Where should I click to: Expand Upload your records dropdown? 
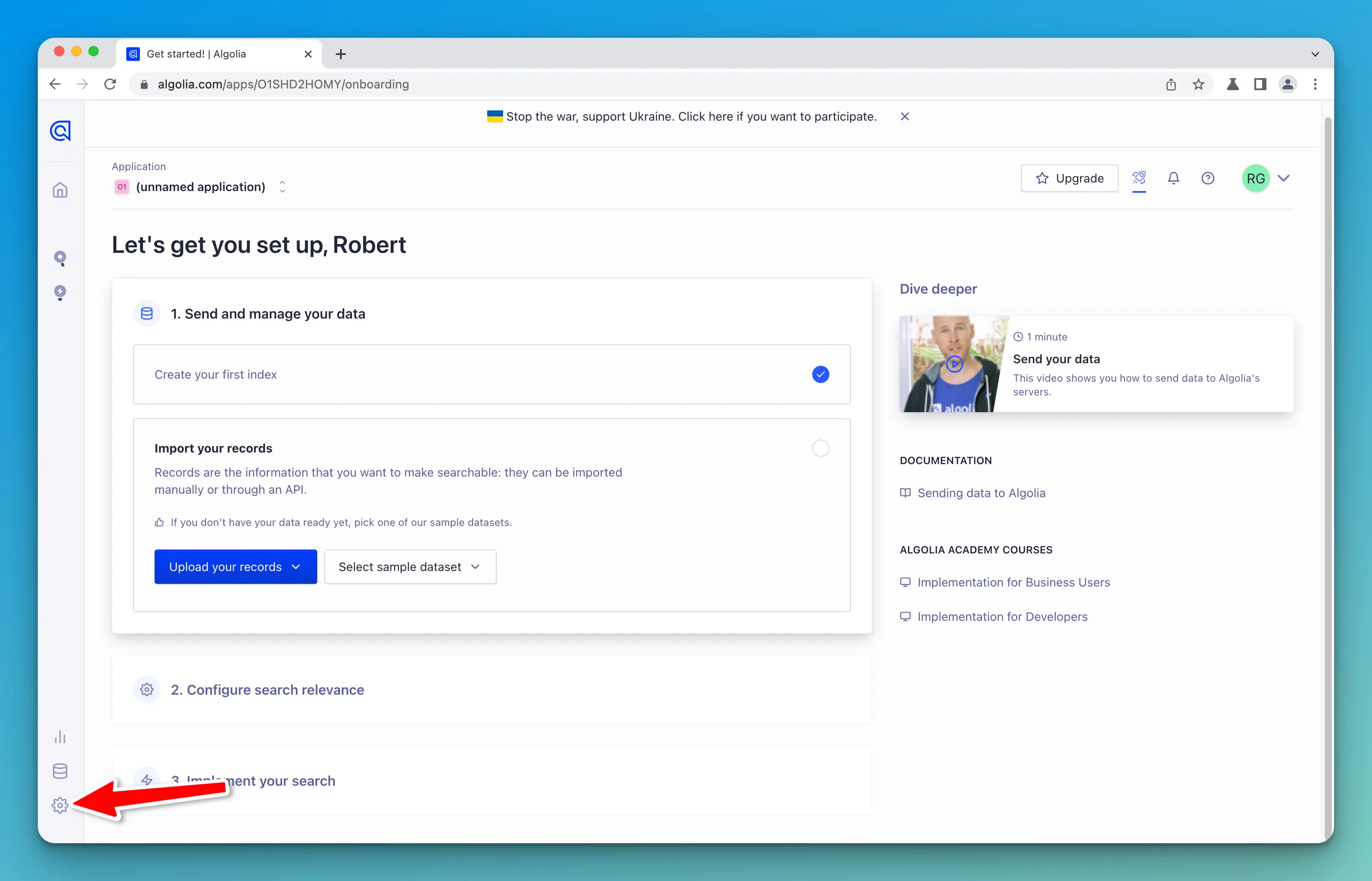pyautogui.click(x=235, y=566)
